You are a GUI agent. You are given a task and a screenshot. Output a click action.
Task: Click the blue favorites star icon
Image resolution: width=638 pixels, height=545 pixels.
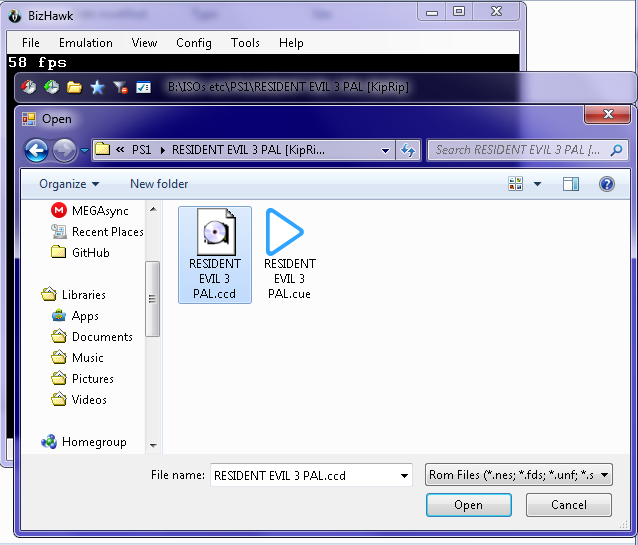pos(97,87)
